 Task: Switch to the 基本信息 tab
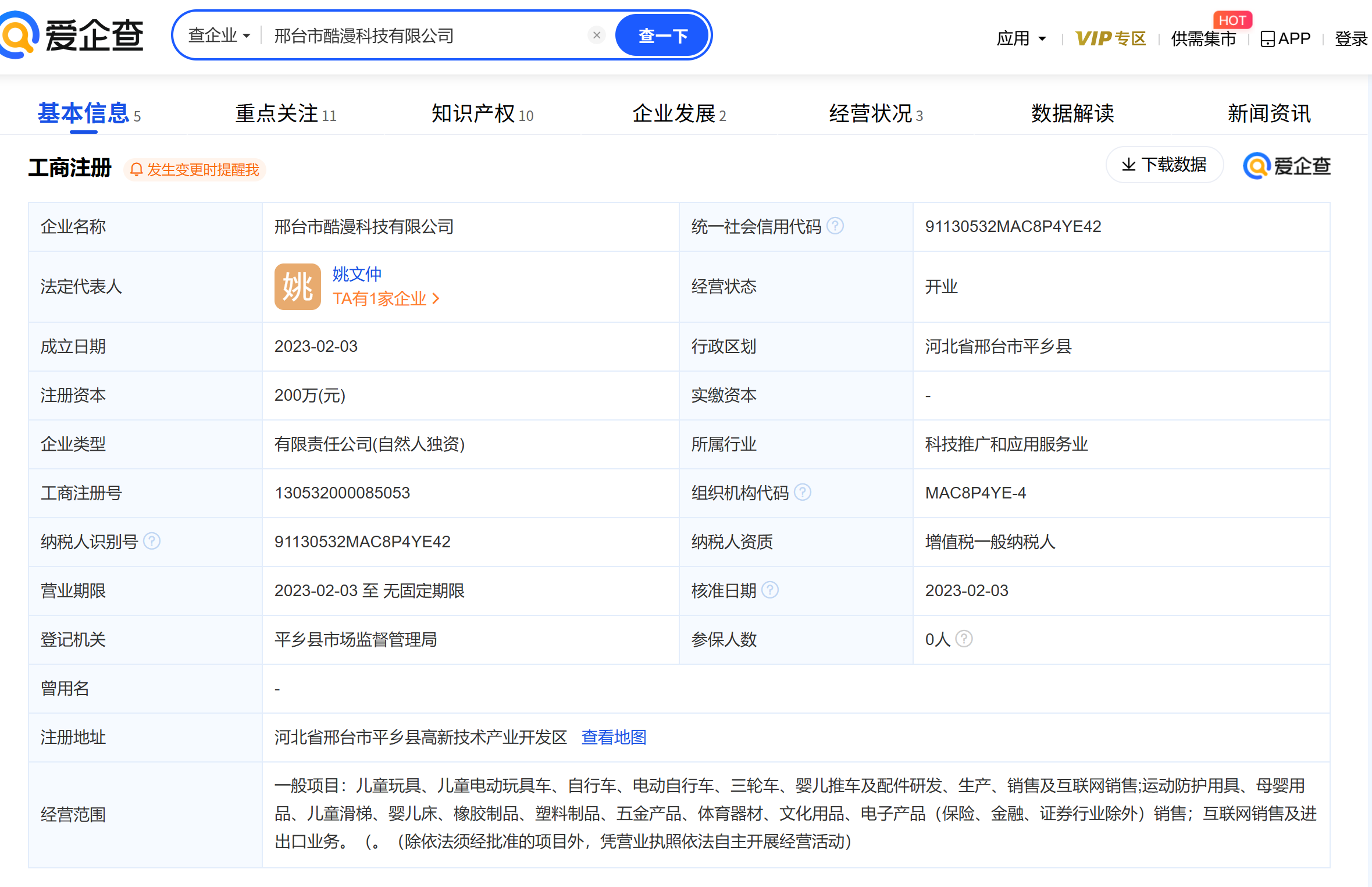(89, 113)
